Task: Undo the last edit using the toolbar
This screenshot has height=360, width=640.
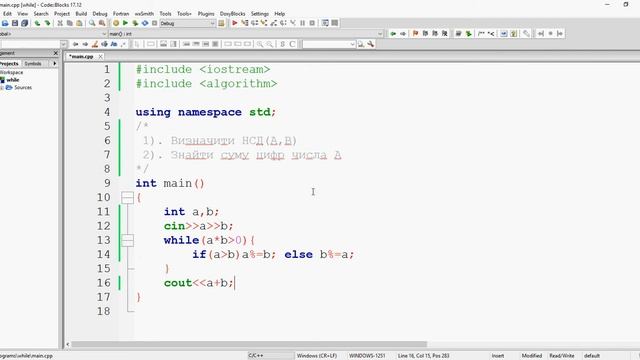Action: pos(38,23)
